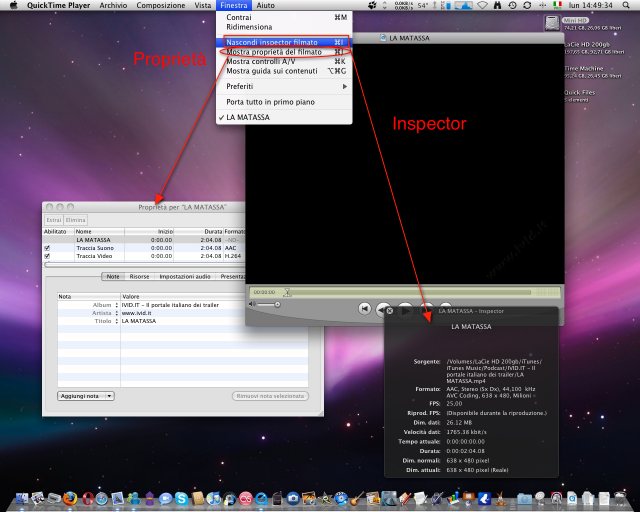
Task: Select LA MATASSA window entry in menu
Action: [x=284, y=117]
